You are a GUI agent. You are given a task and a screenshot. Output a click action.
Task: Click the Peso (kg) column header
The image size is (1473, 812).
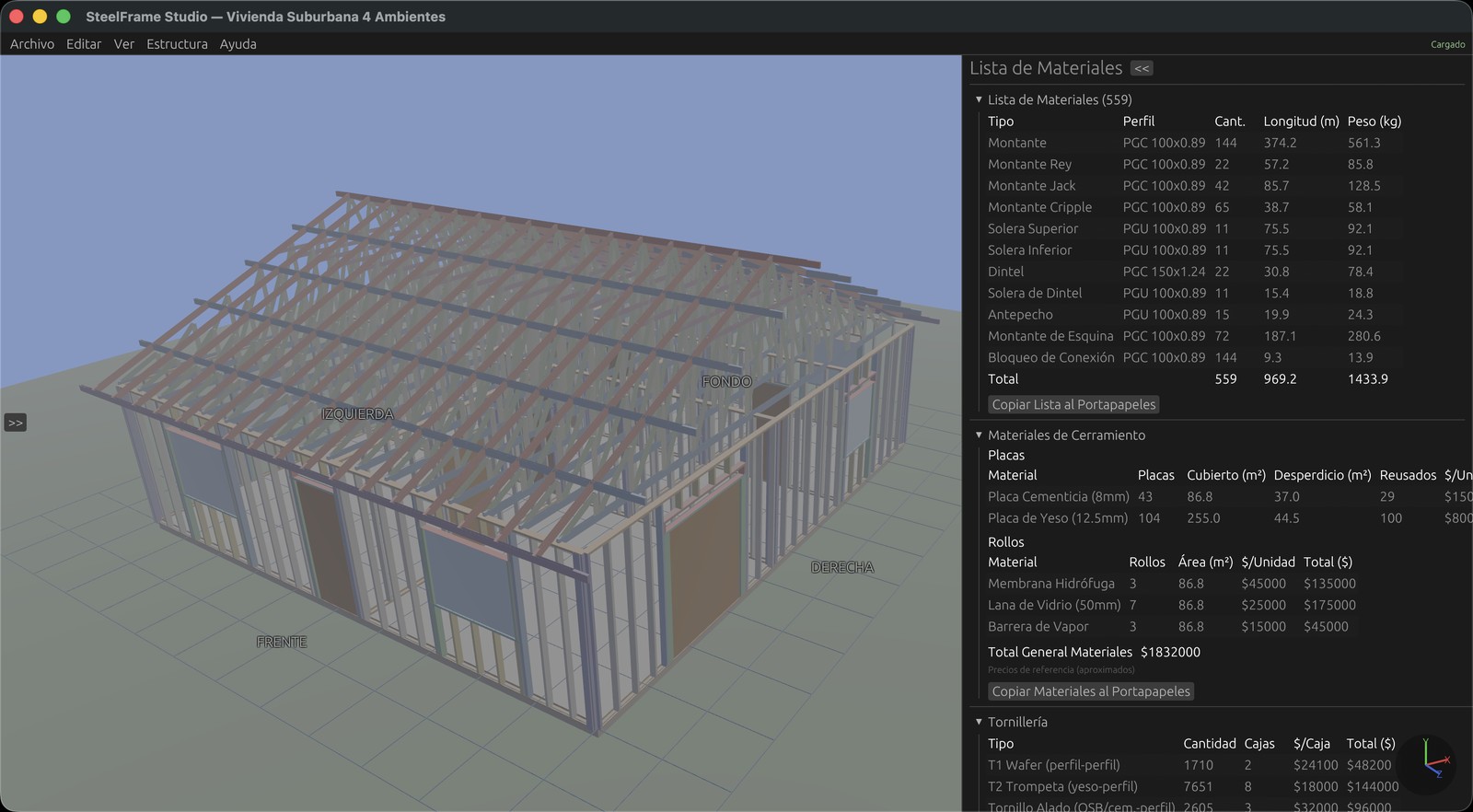[1374, 122]
